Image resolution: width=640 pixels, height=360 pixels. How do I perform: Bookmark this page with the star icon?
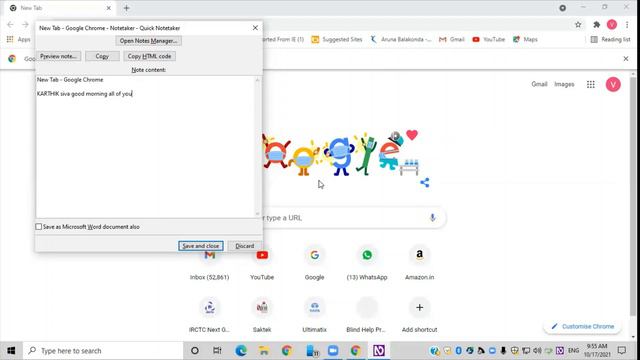[578, 25]
